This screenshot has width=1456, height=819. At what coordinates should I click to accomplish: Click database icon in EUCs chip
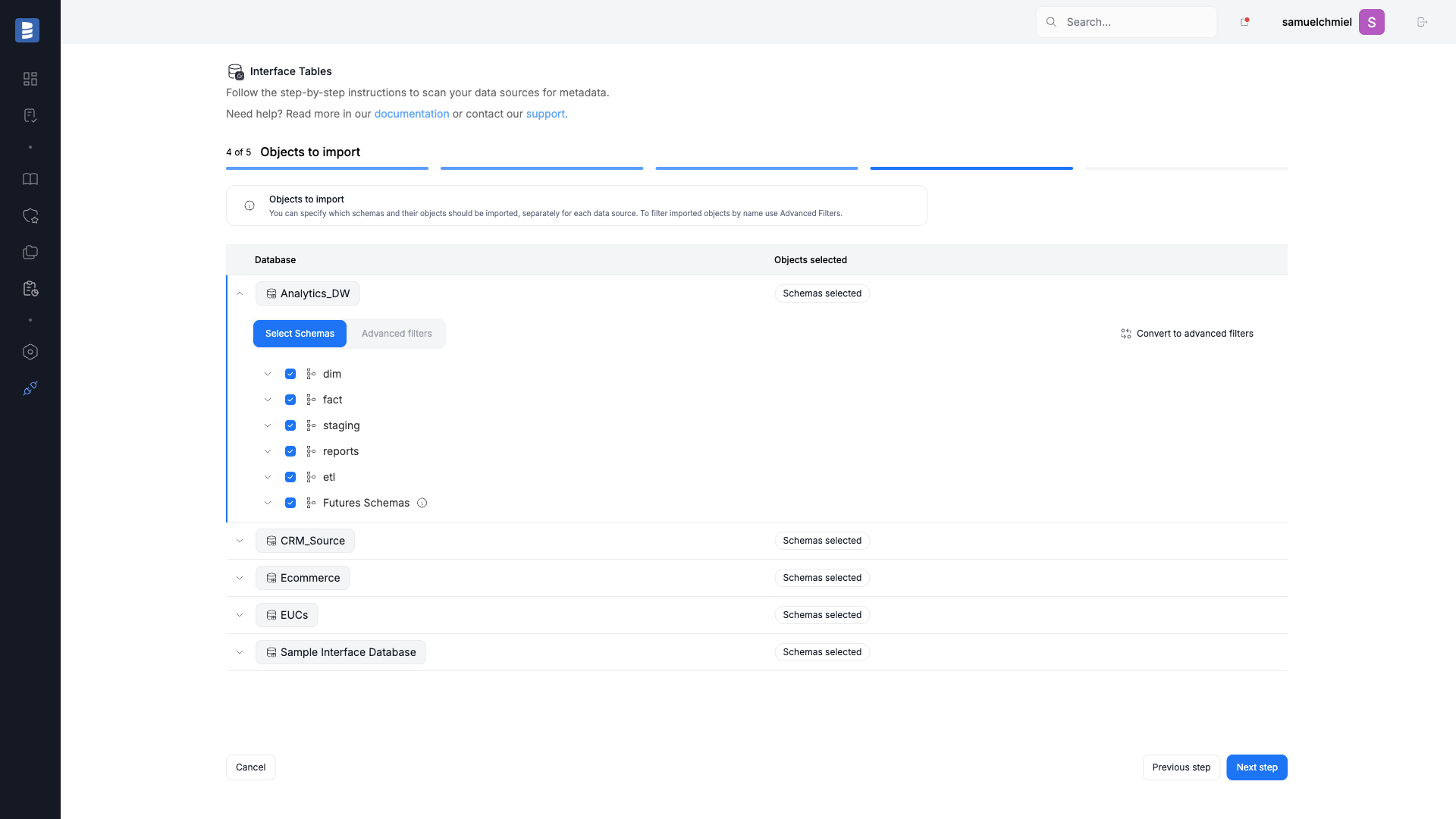271,615
